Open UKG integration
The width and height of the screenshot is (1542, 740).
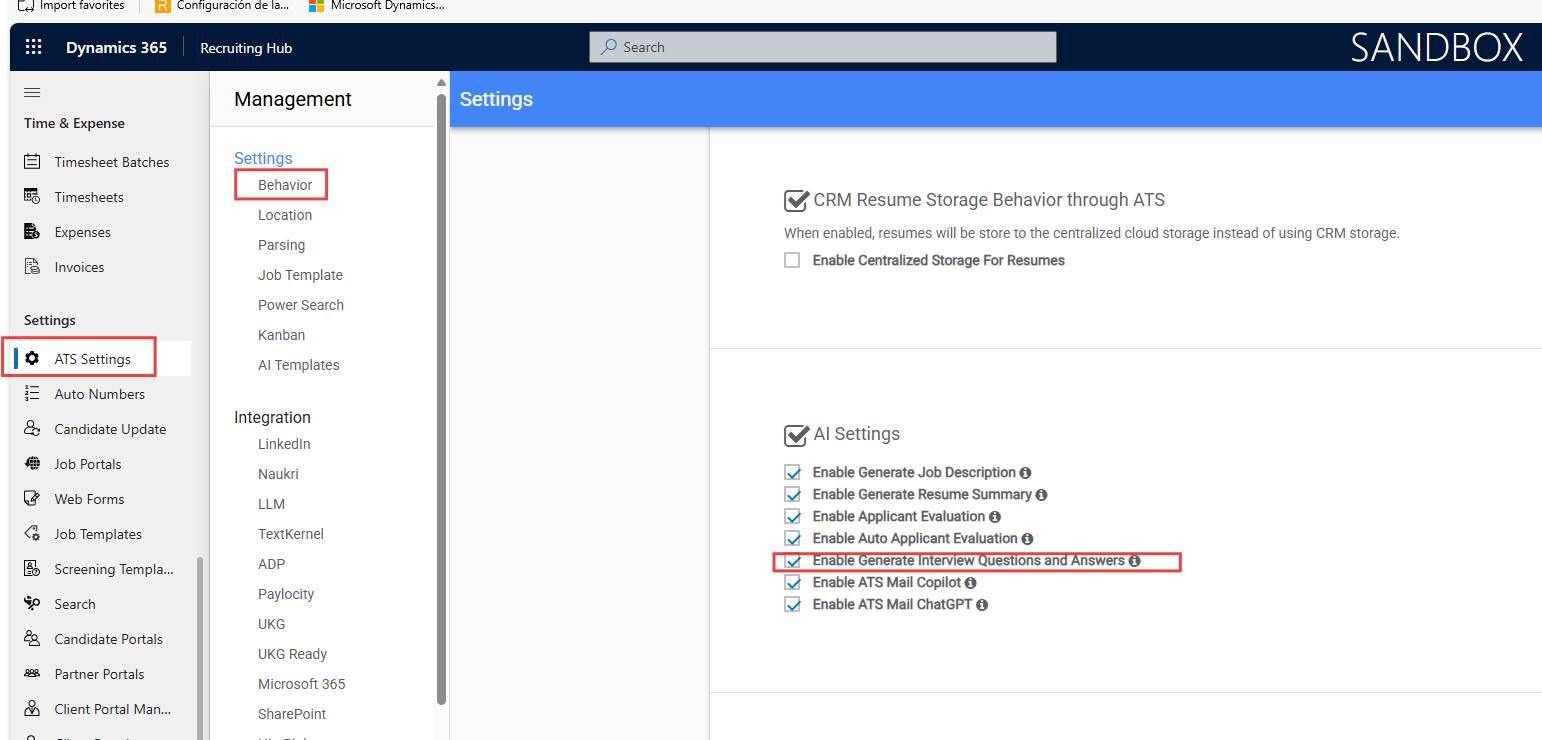(x=272, y=624)
